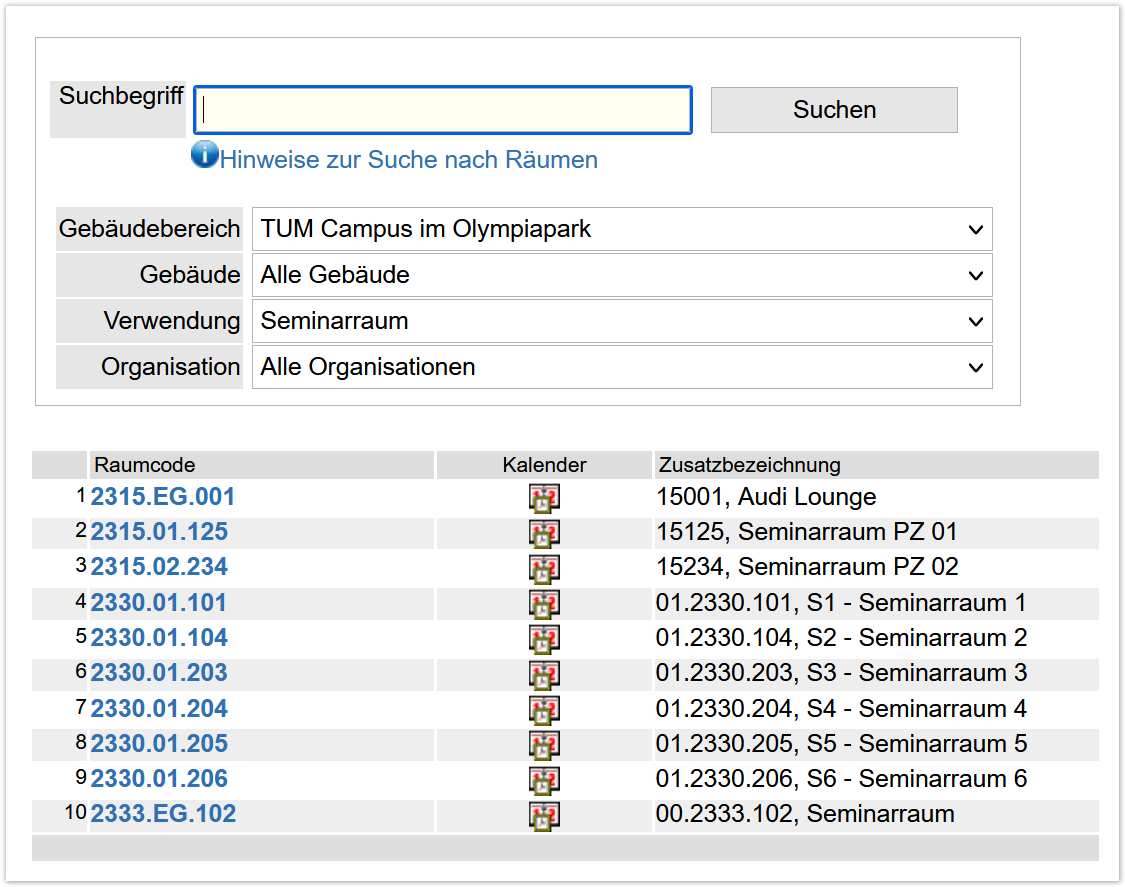The image size is (1125, 887).
Task: Open room link 2330.01.203
Action: 159,673
